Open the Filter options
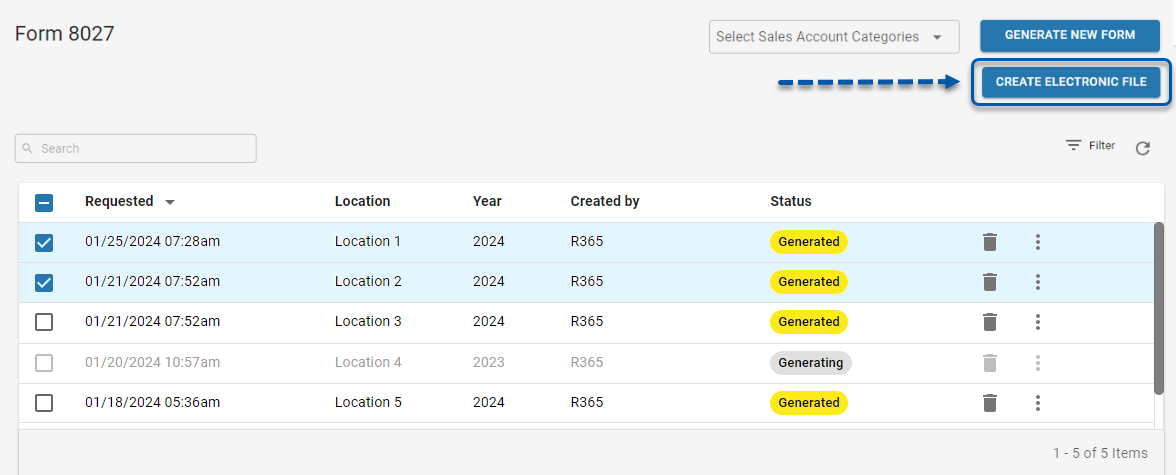 coord(1090,146)
